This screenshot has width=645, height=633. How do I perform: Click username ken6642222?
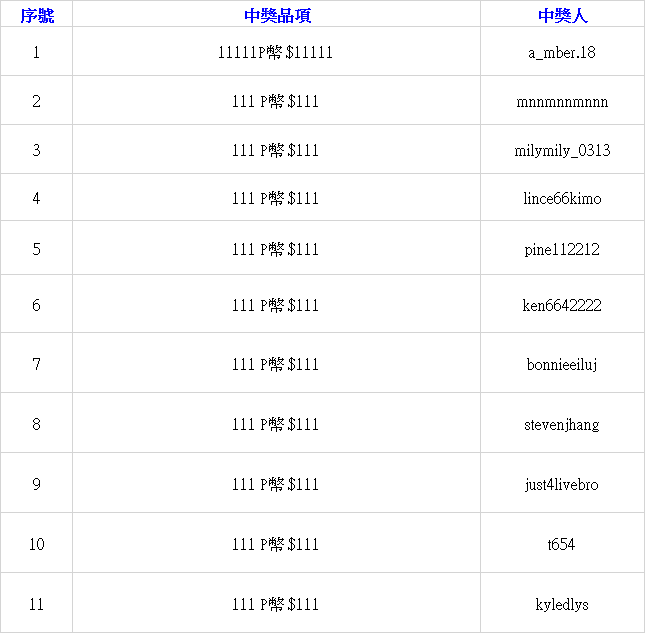562,305
